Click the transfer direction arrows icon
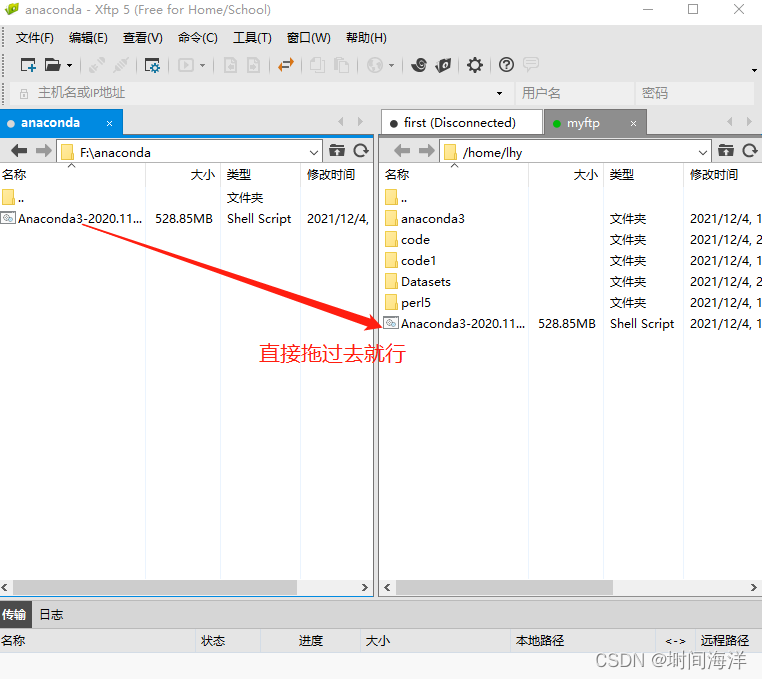This screenshot has width=762, height=679. pos(286,65)
